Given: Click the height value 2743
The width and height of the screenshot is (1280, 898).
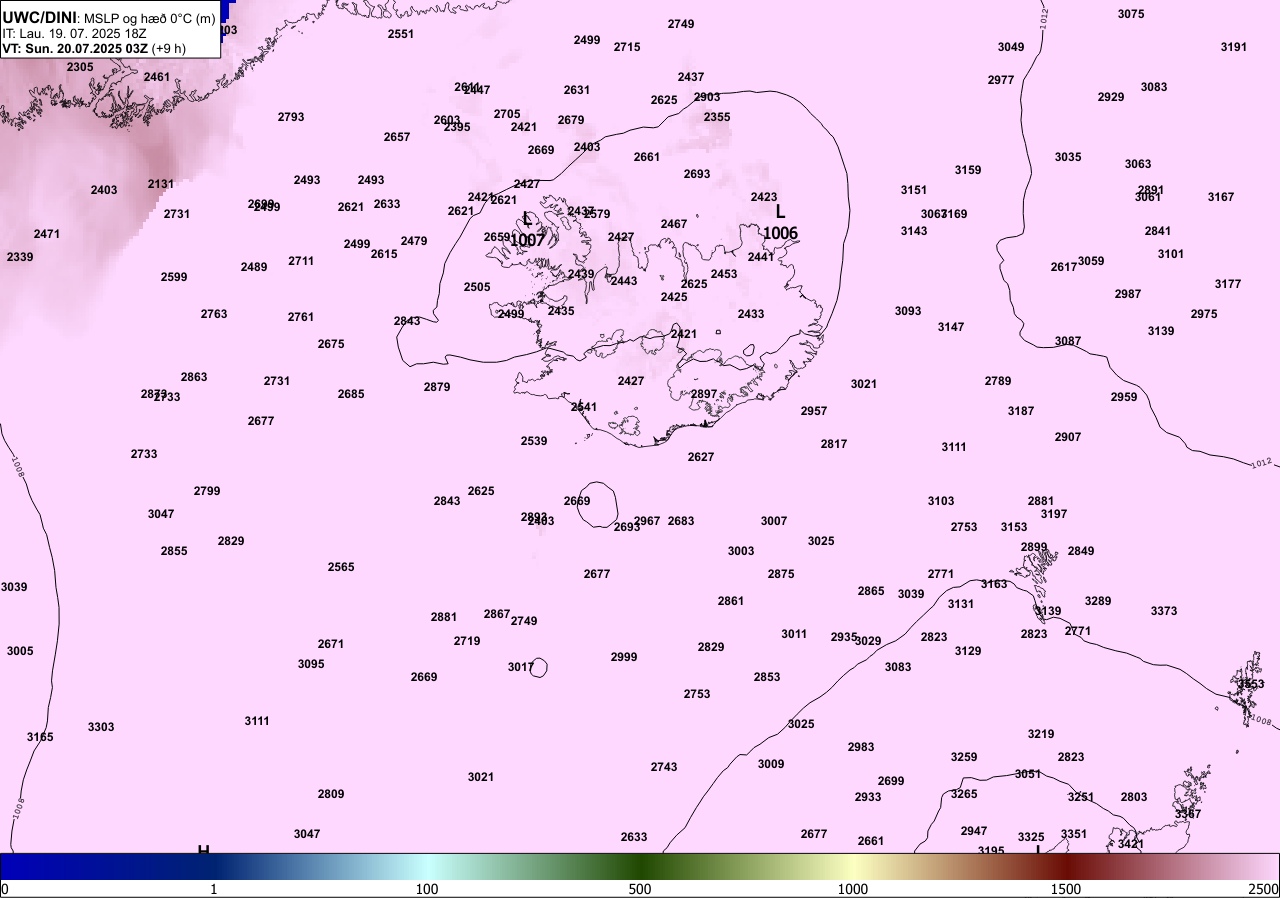Looking at the screenshot, I should (664, 767).
